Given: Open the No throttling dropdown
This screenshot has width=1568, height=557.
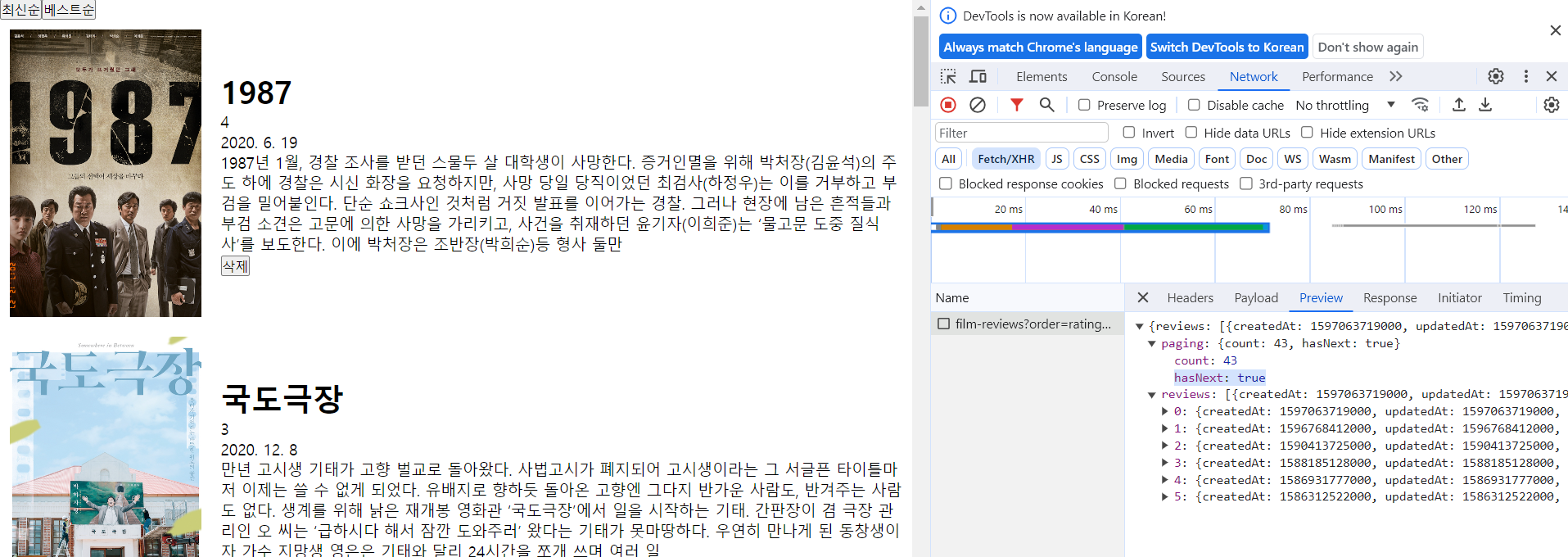Looking at the screenshot, I should pyautogui.click(x=1345, y=105).
